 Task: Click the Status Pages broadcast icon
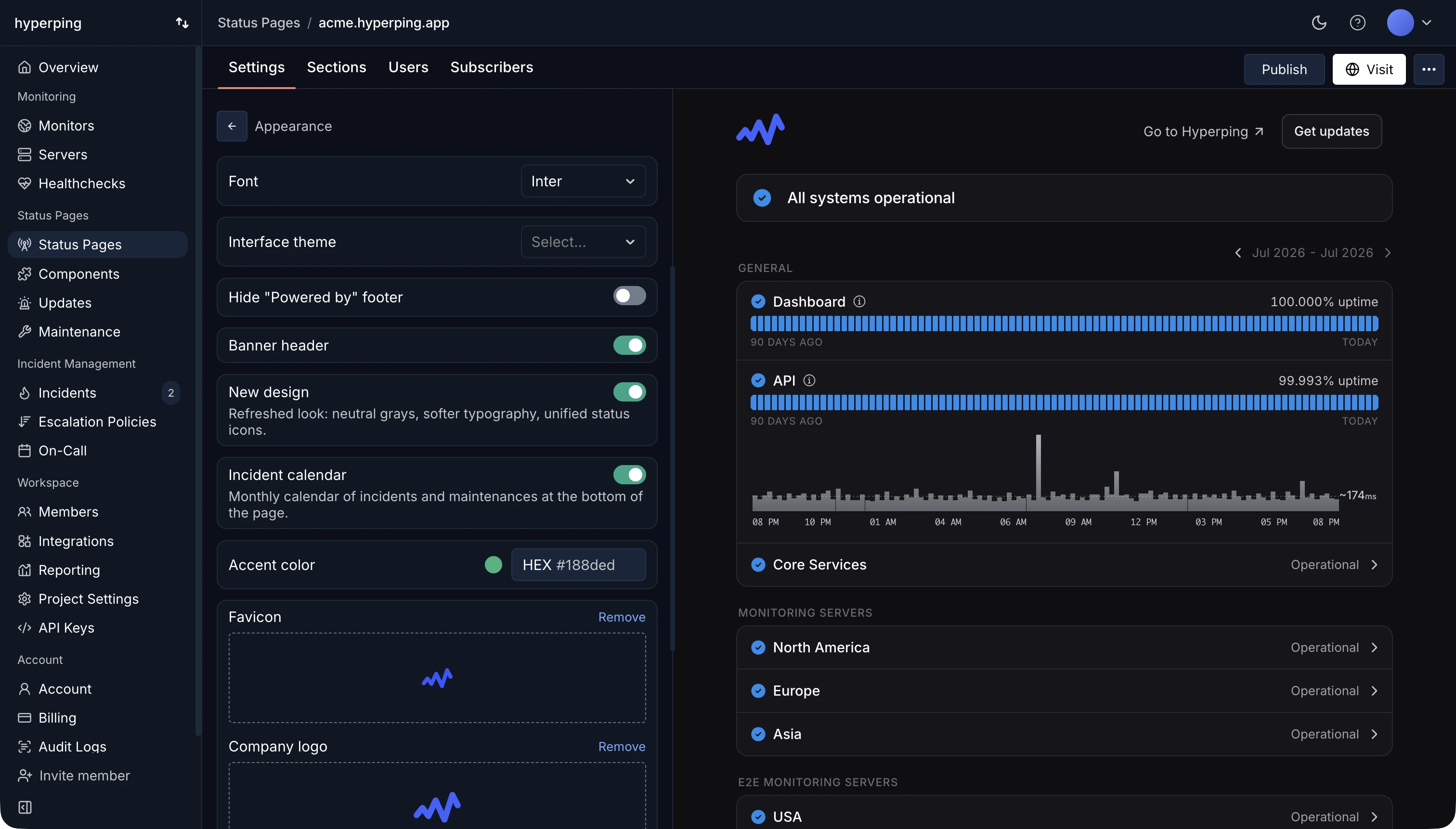pyautogui.click(x=25, y=245)
